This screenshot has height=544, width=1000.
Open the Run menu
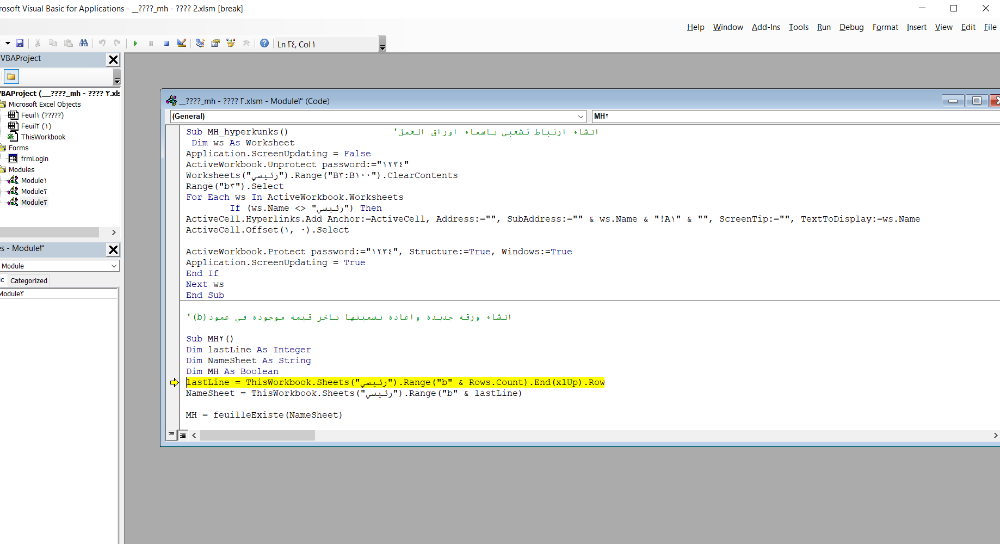click(x=823, y=27)
